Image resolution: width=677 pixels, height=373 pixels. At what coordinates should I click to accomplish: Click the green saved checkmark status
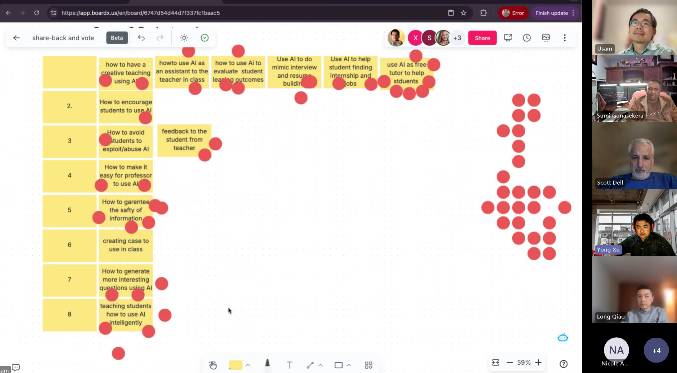[205, 38]
